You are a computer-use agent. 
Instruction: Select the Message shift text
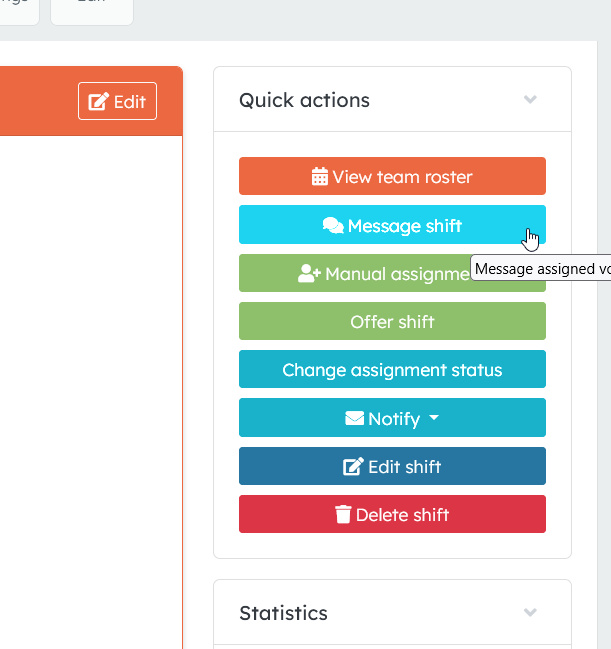tap(405, 226)
